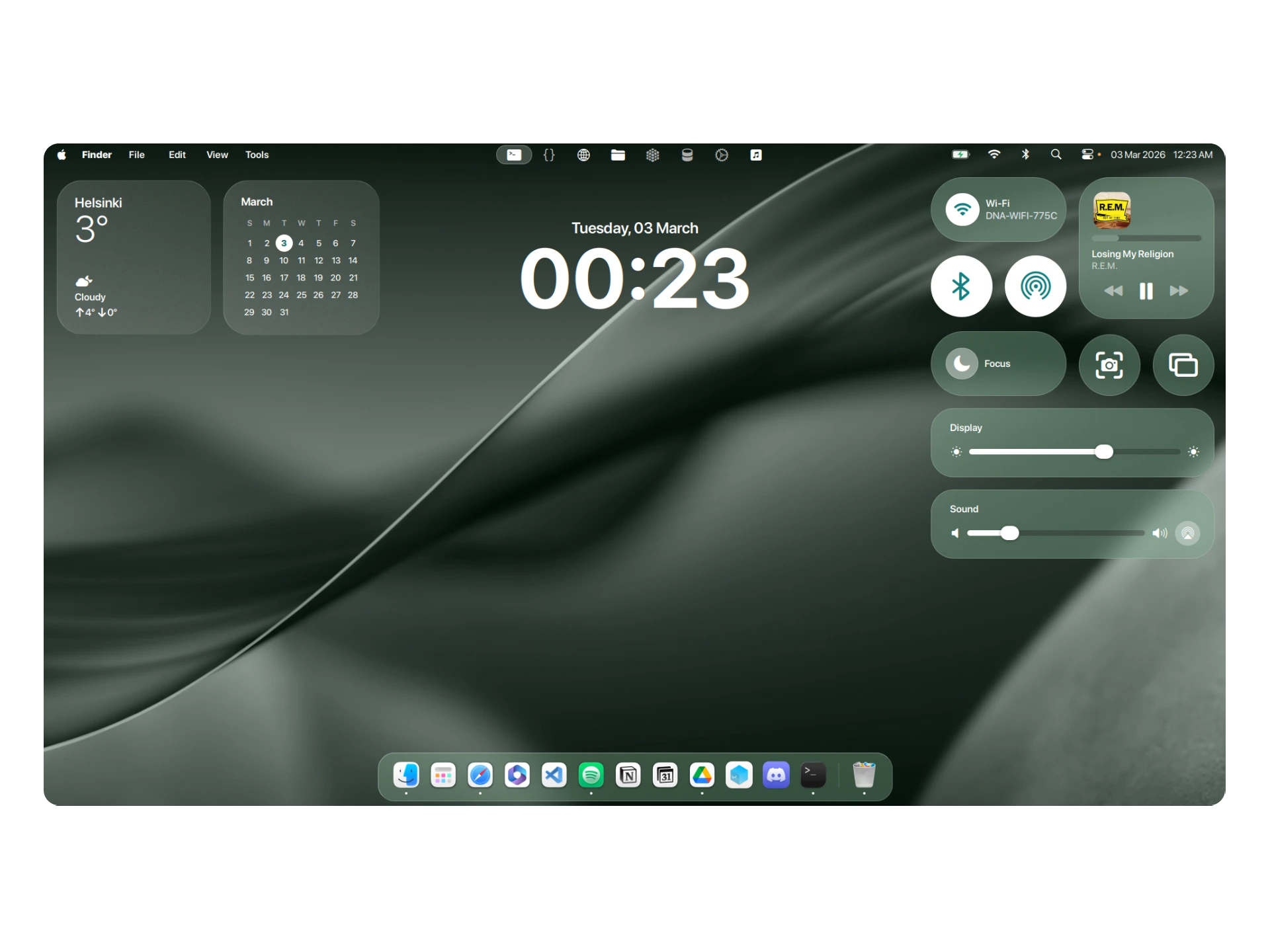Open Notion from the Dock
Viewport: 1270px width, 952px height.
(628, 775)
